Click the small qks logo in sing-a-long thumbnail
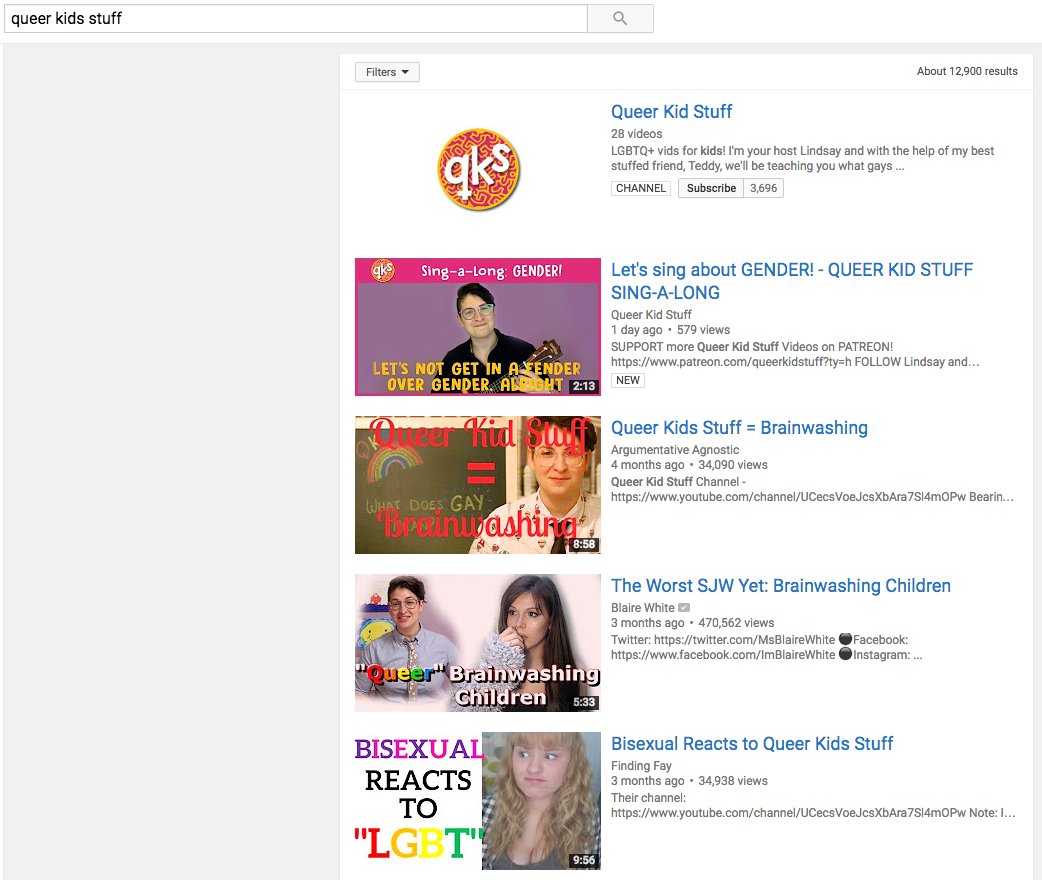This screenshot has height=880, width=1042. pos(383,271)
